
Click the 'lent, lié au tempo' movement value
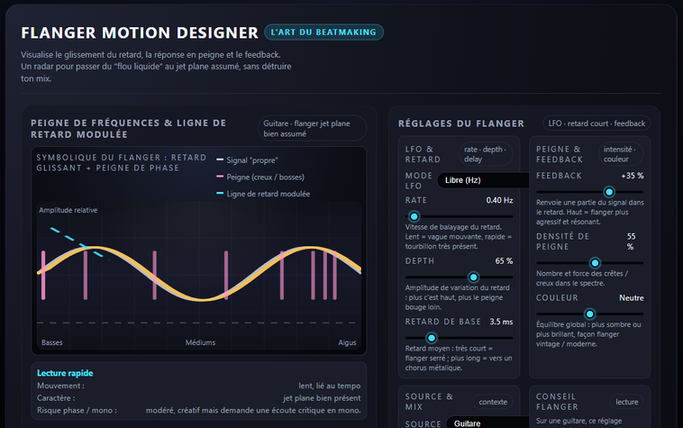click(329, 386)
